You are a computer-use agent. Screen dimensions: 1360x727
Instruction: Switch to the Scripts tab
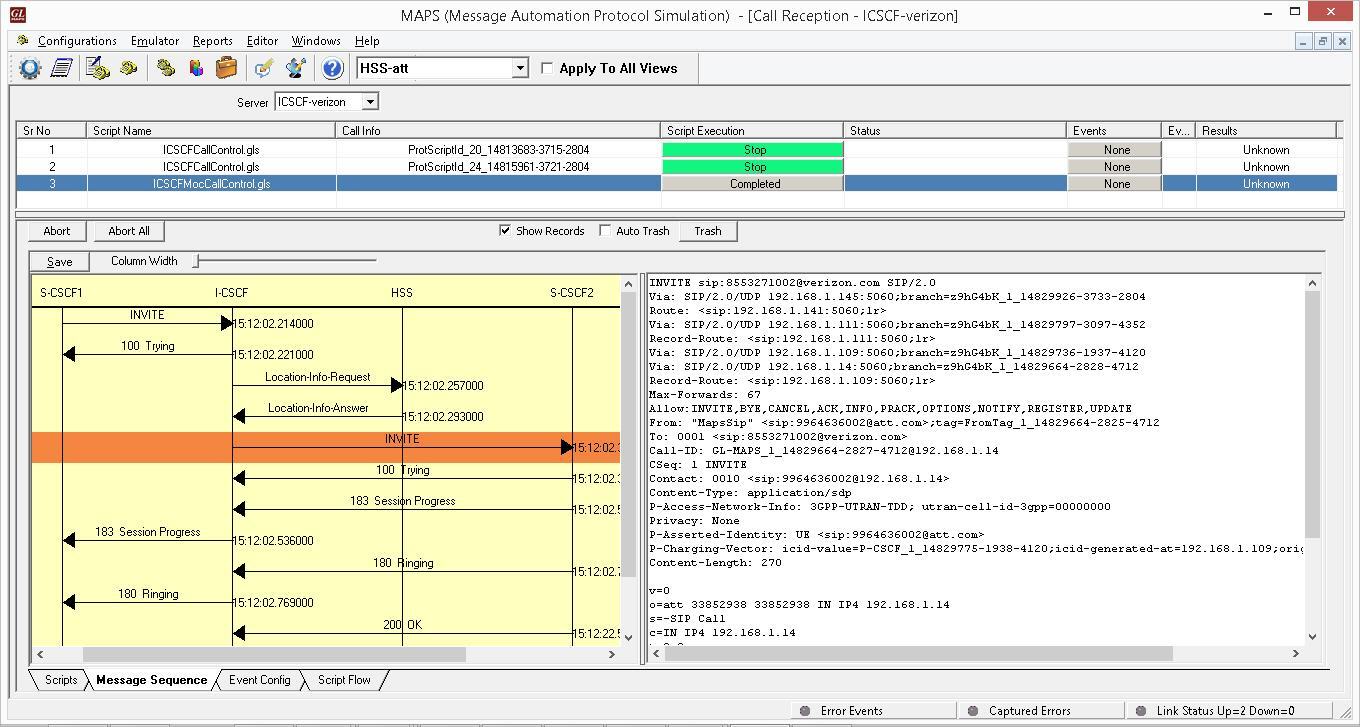pos(60,680)
